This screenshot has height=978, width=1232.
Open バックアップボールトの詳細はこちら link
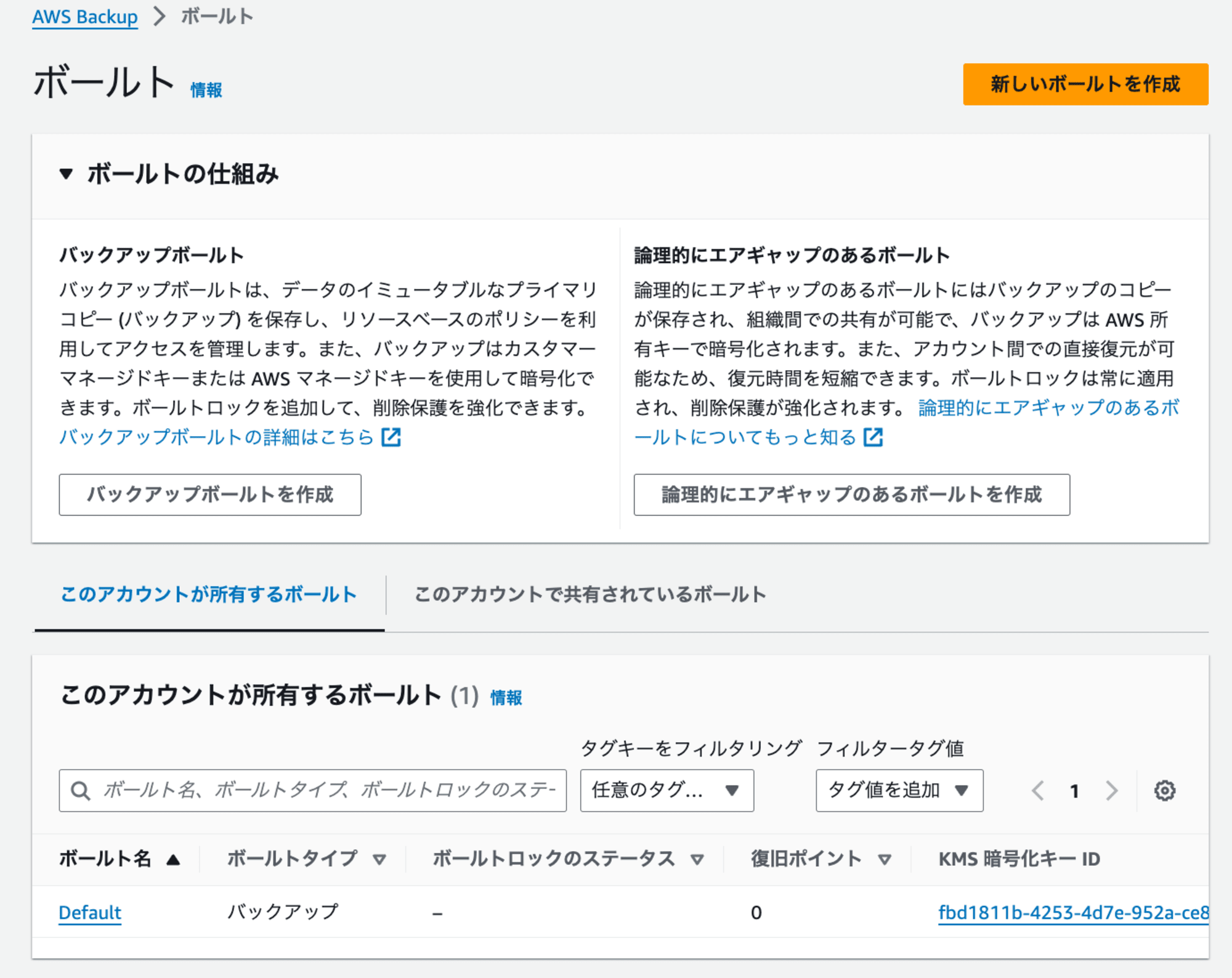coord(217,437)
